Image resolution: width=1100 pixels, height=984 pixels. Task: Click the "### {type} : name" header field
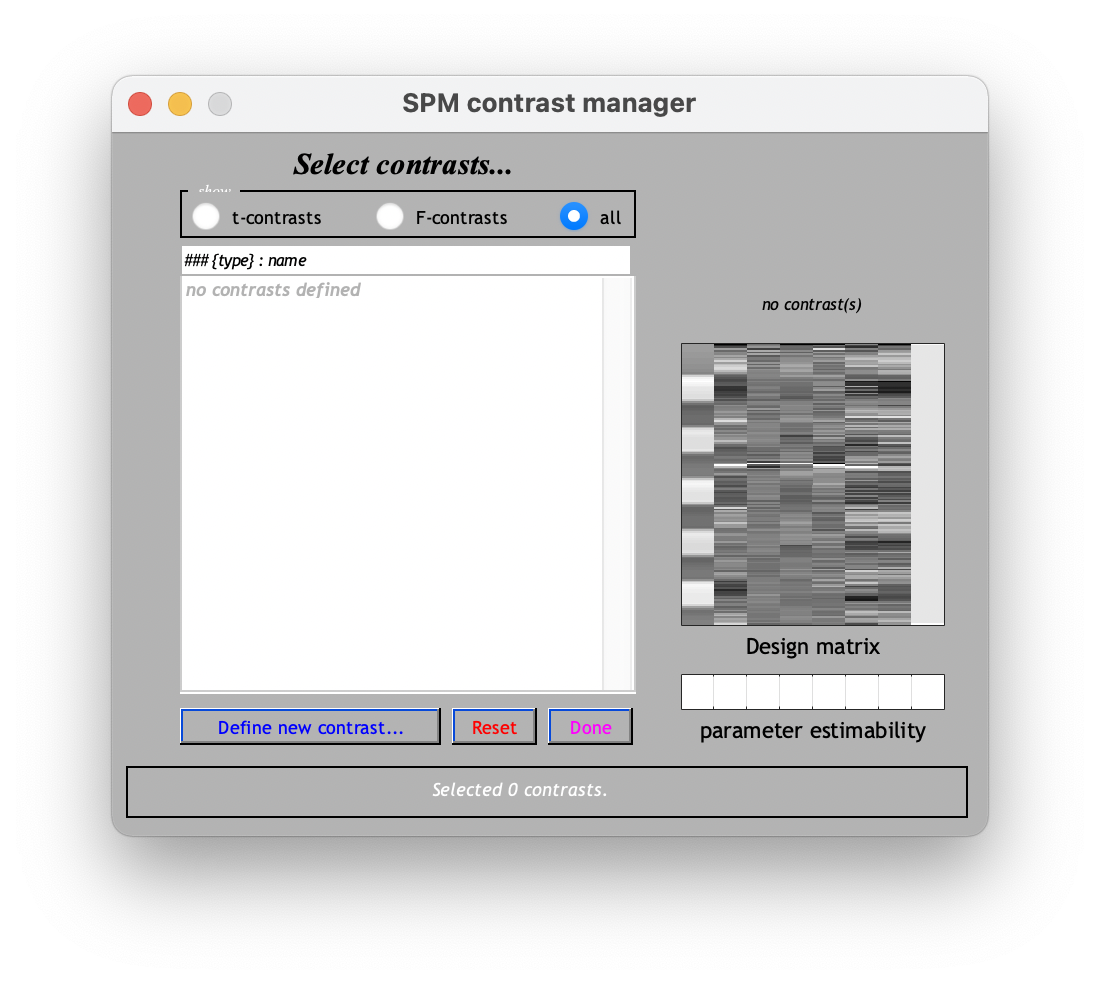tap(405, 260)
